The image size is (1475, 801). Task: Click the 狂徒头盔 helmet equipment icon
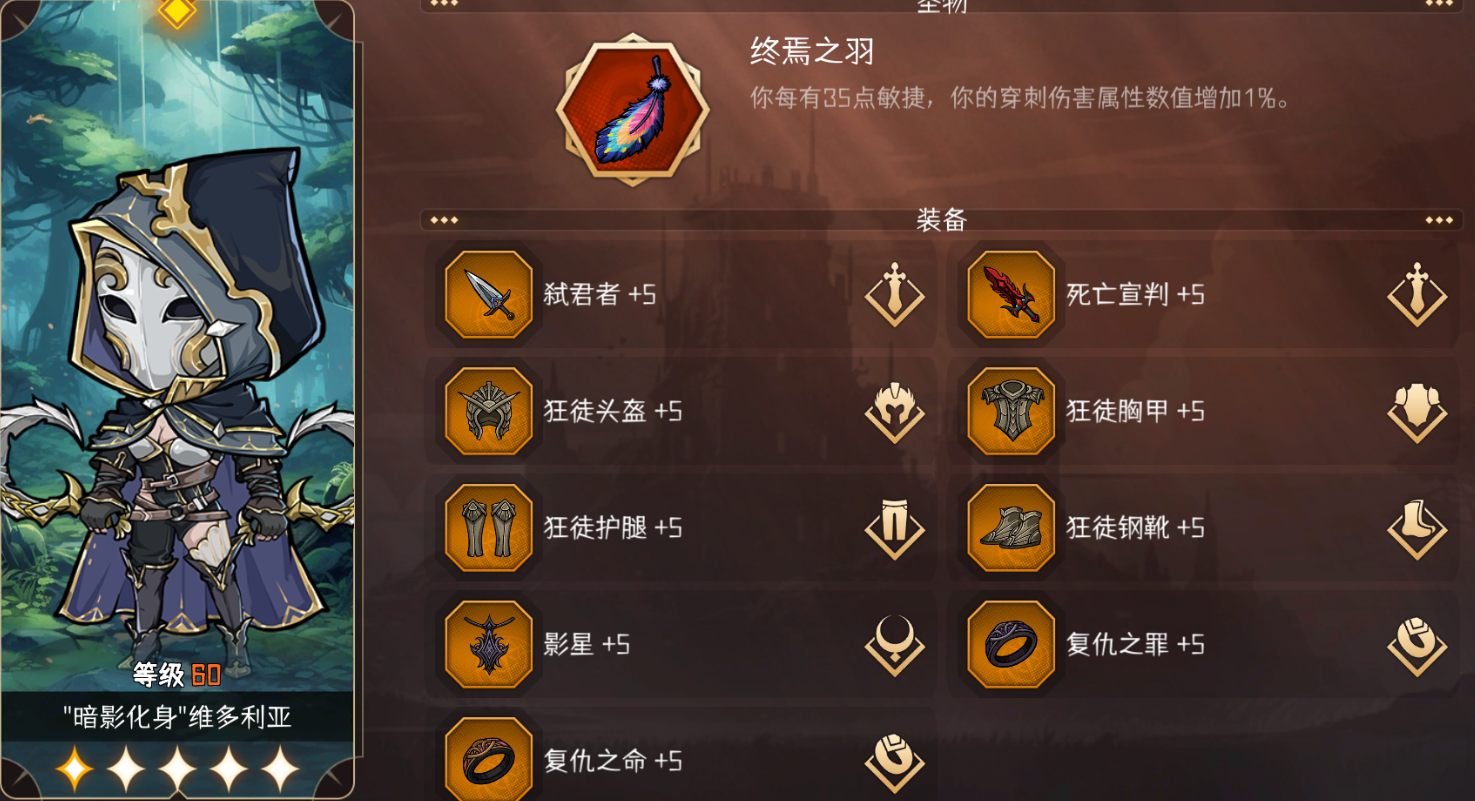488,411
